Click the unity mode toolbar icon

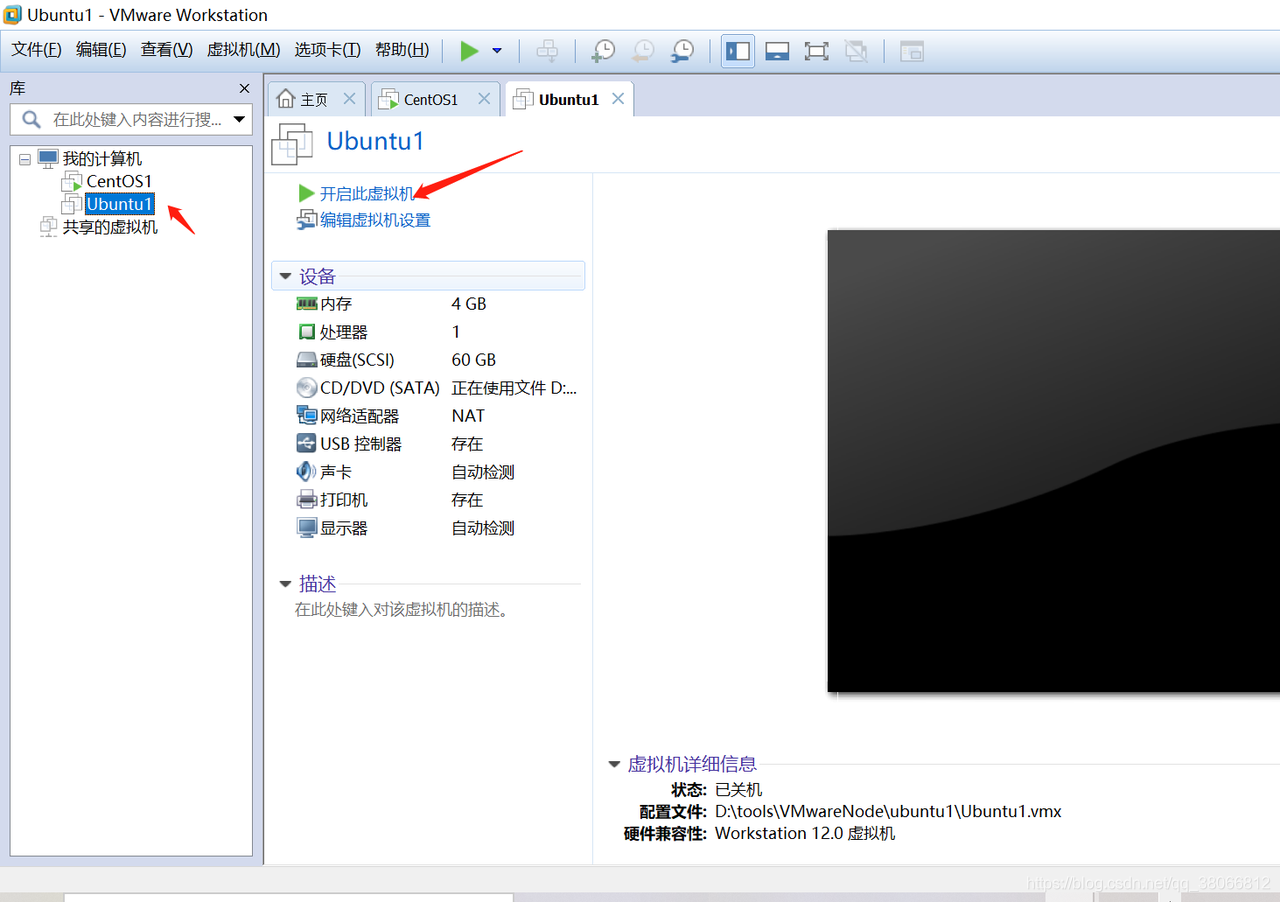pyautogui.click(x=856, y=51)
